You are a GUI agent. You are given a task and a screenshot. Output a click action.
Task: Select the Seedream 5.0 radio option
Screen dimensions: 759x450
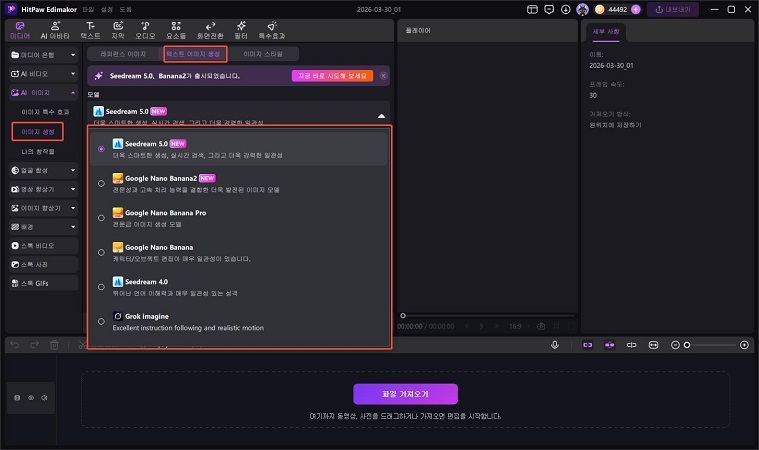coord(101,149)
